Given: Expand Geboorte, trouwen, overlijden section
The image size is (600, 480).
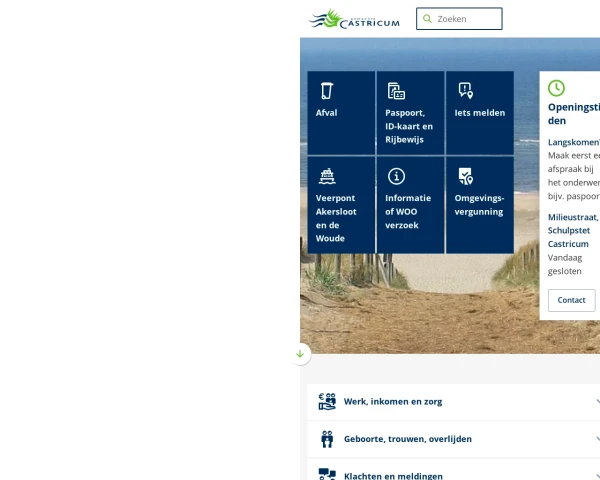Looking at the screenshot, I should coord(453,439).
